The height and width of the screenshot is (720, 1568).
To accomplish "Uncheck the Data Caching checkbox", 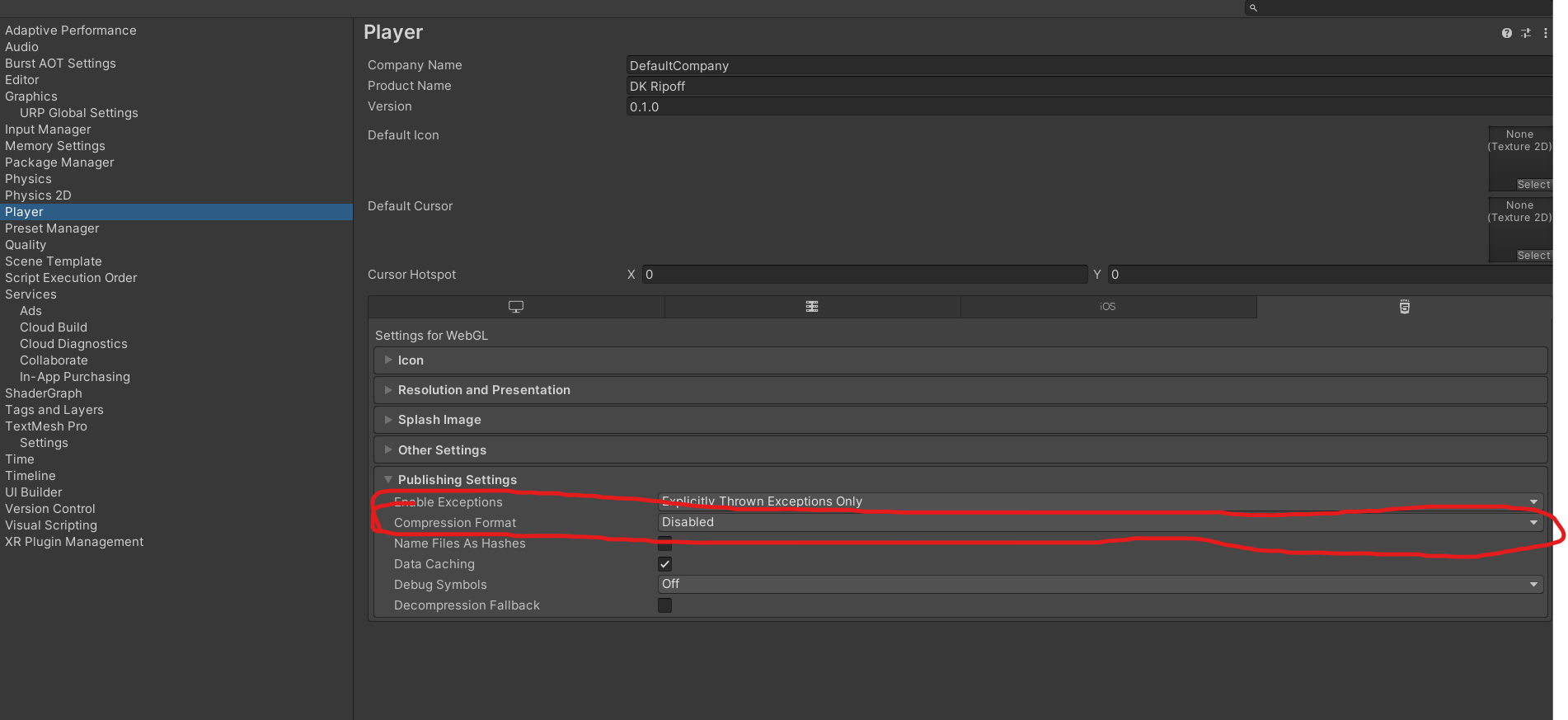I will click(664, 564).
